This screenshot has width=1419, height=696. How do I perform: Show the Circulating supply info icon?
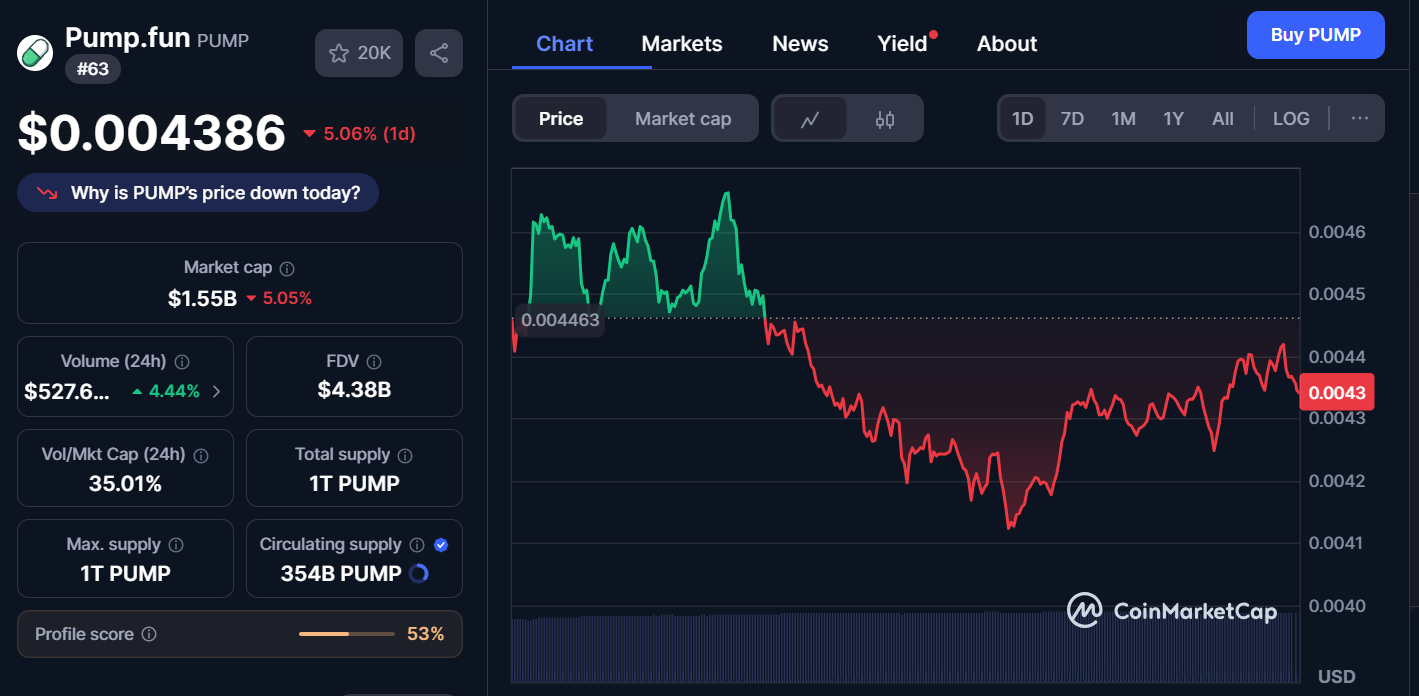[x=416, y=545]
